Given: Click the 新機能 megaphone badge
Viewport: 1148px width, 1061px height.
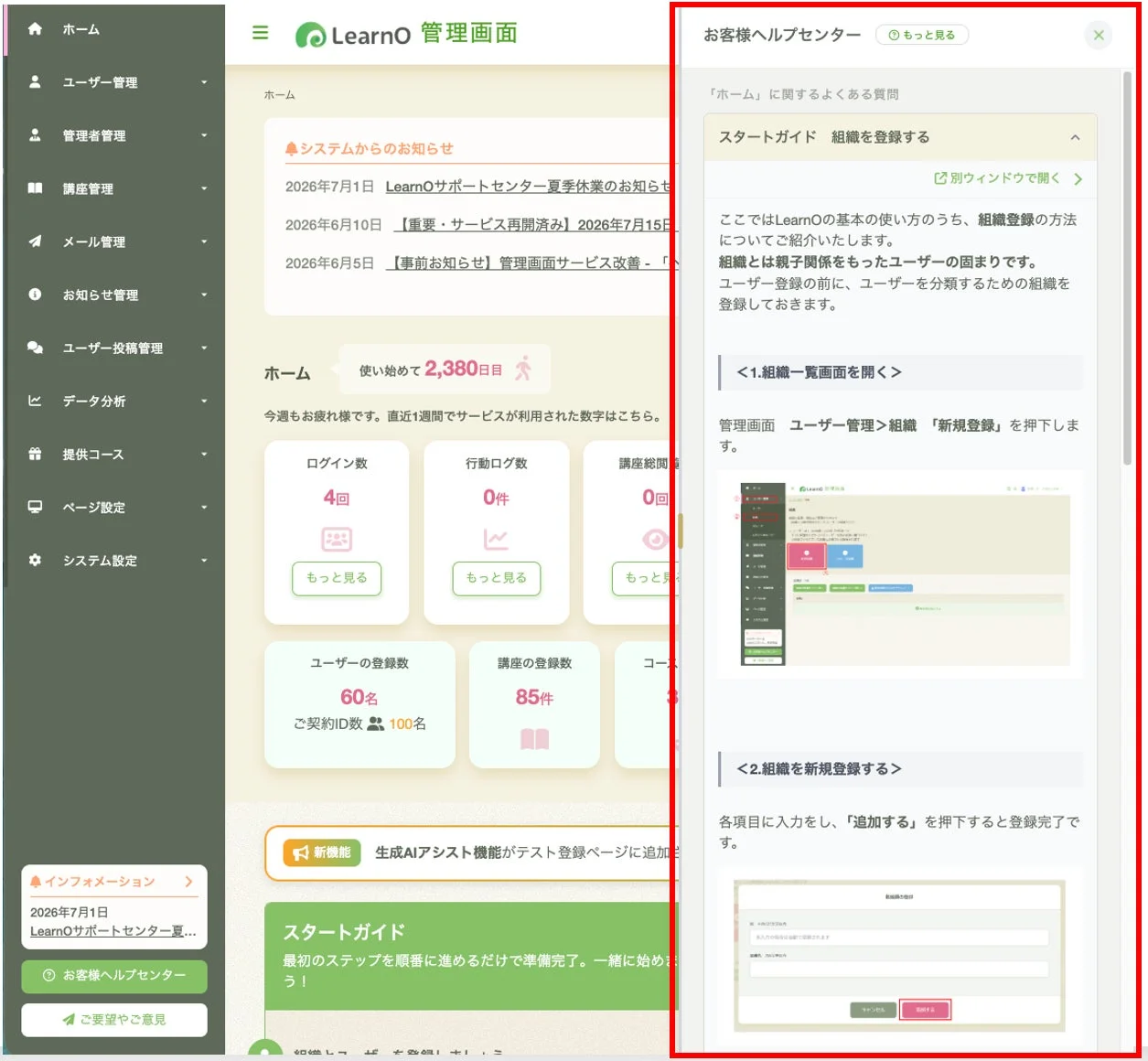Looking at the screenshot, I should [x=322, y=852].
